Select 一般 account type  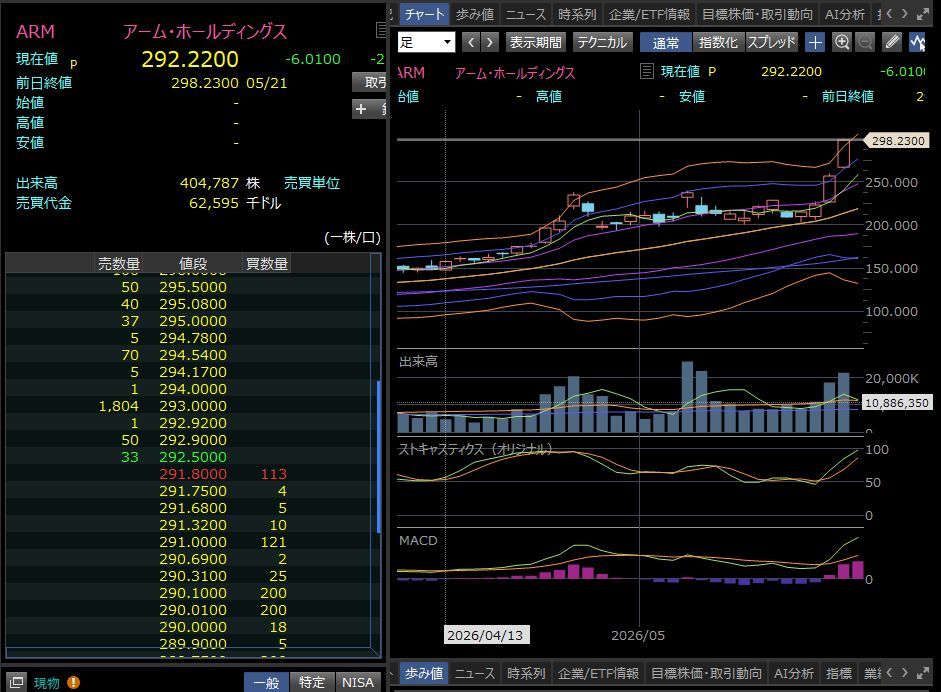(x=266, y=682)
